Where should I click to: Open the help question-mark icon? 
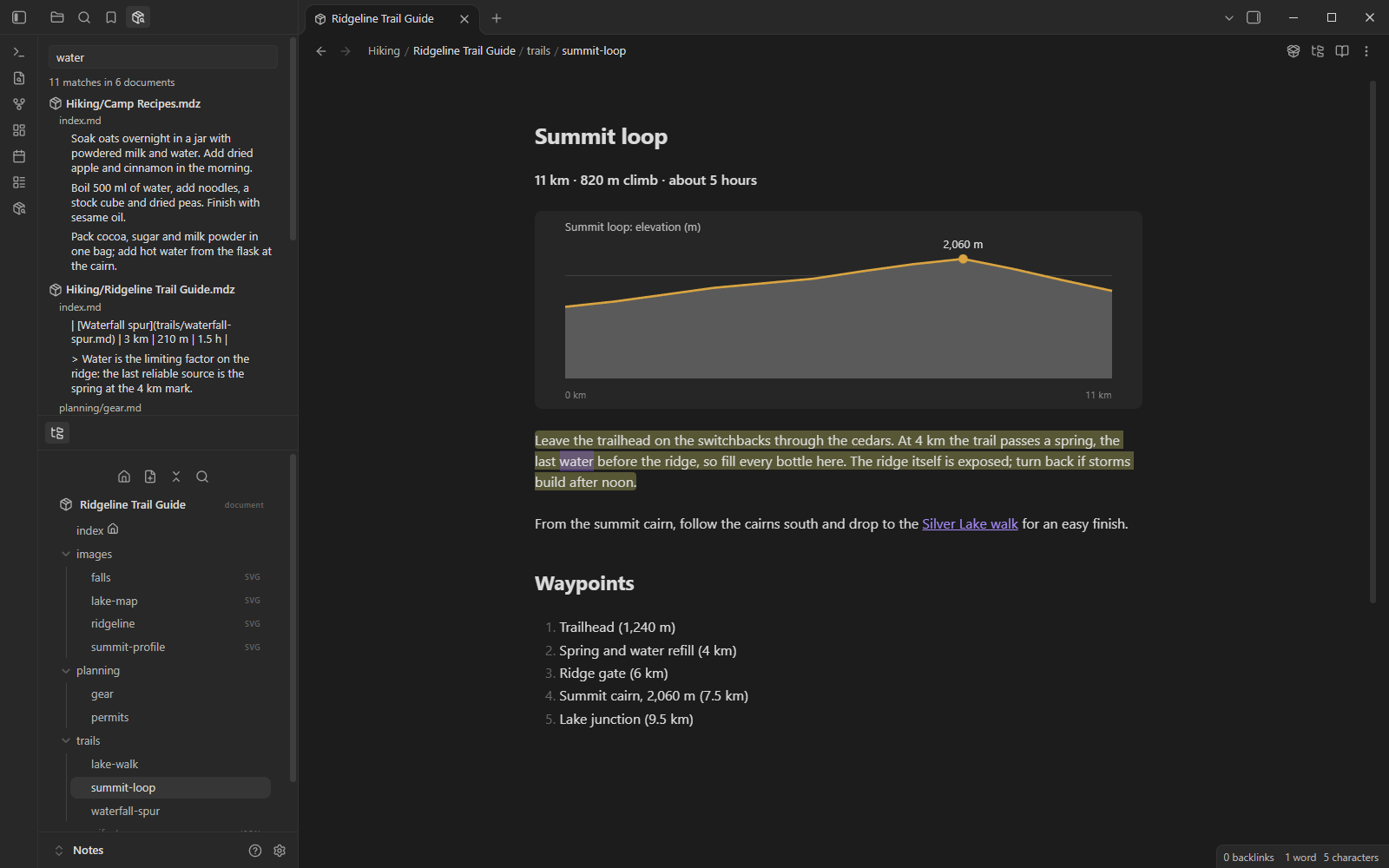(255, 851)
